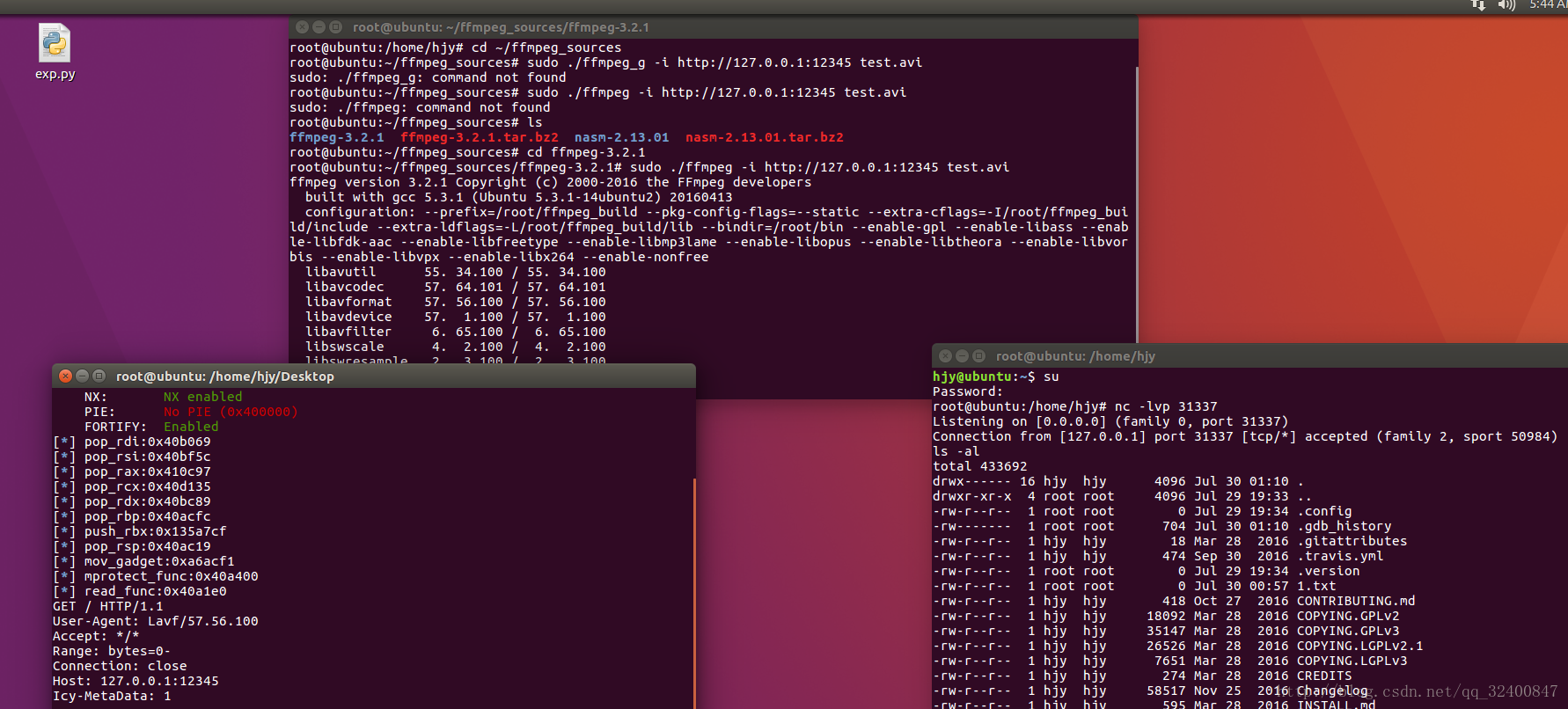Click the '.gdb_history' file entry

click(1345, 526)
